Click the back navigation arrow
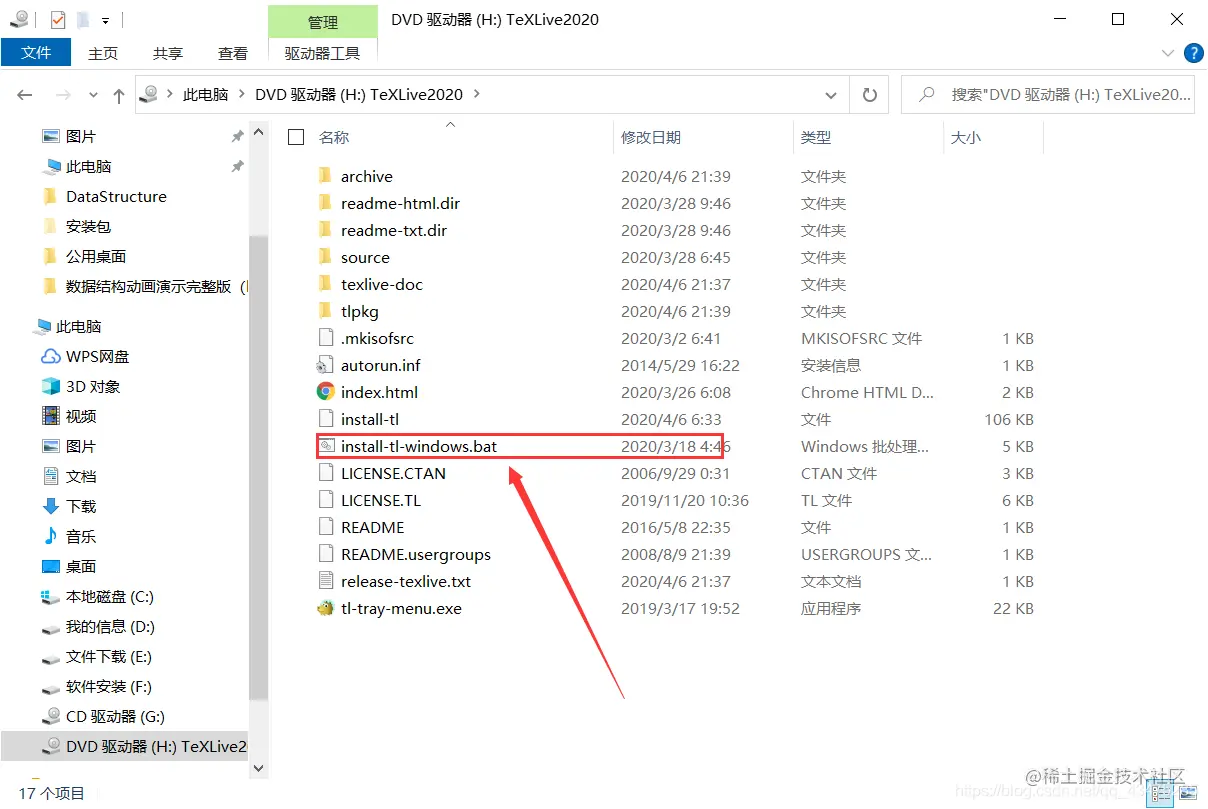The image size is (1208, 809). [25, 95]
